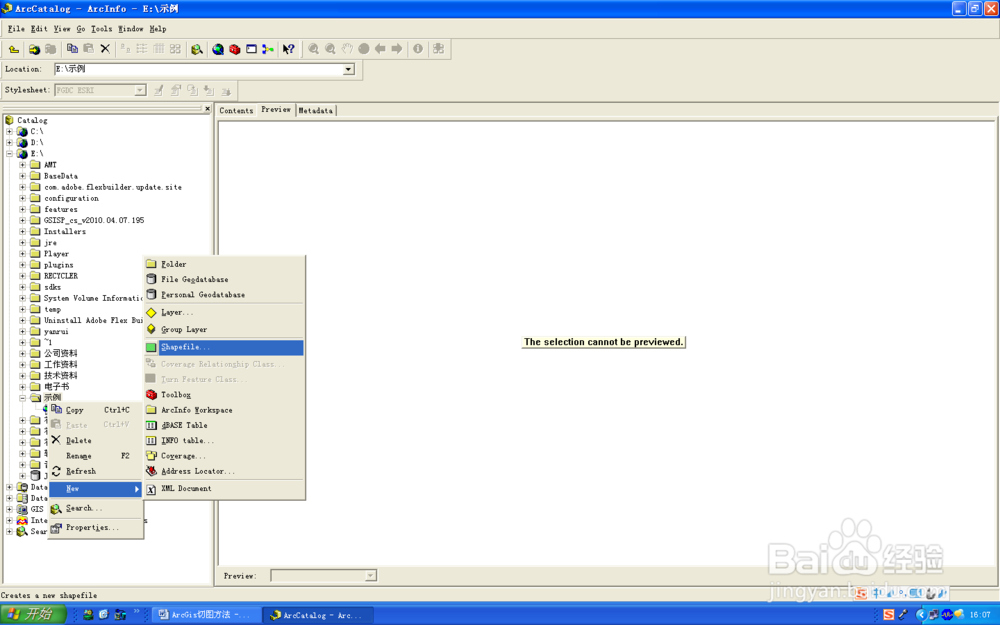Click the Identify info tool icon
The image size is (1000, 625).
coord(418,49)
